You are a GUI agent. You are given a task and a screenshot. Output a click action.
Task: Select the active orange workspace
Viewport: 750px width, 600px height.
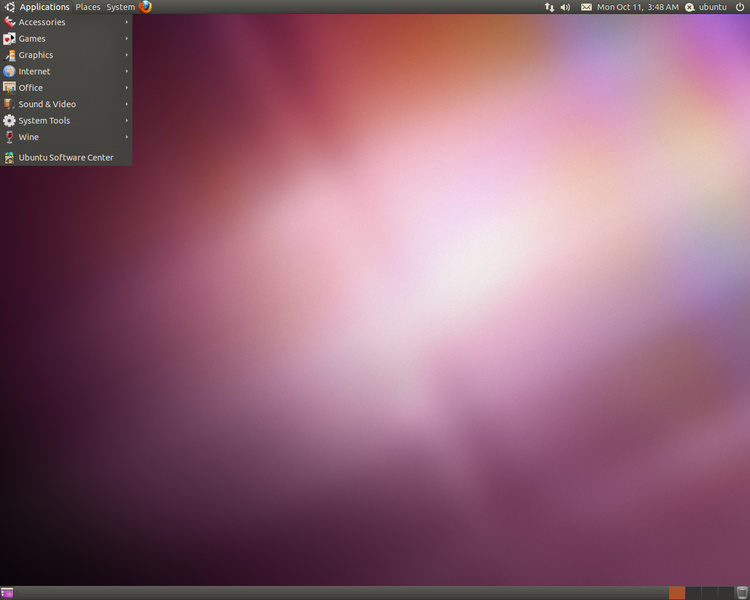(677, 593)
